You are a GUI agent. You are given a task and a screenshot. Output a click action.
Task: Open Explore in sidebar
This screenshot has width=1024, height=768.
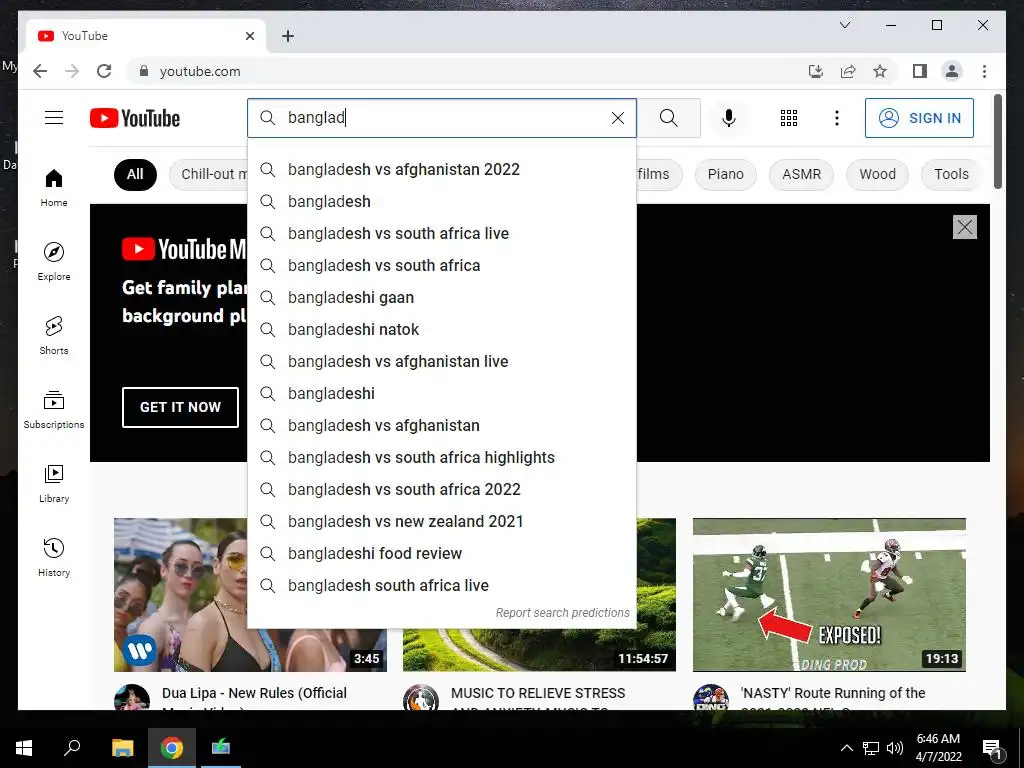coord(54,261)
